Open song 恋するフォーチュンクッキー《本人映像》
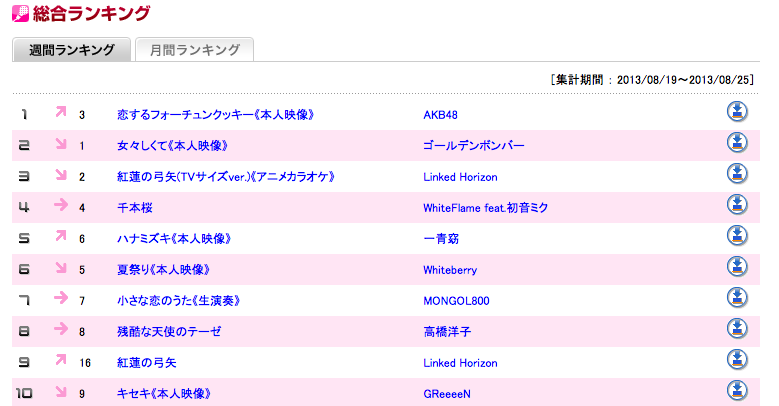 point(216,115)
